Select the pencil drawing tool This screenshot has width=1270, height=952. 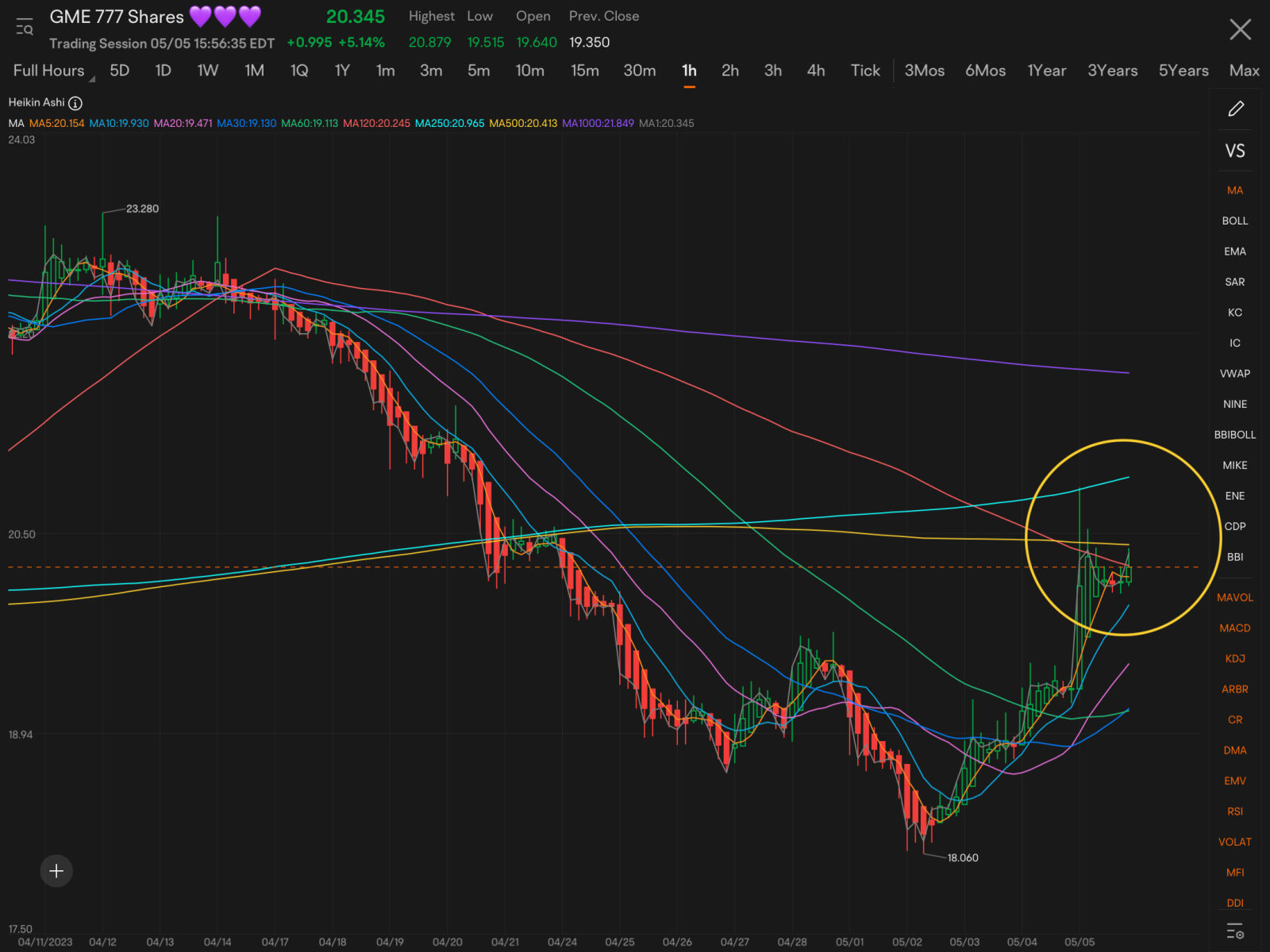1235,109
